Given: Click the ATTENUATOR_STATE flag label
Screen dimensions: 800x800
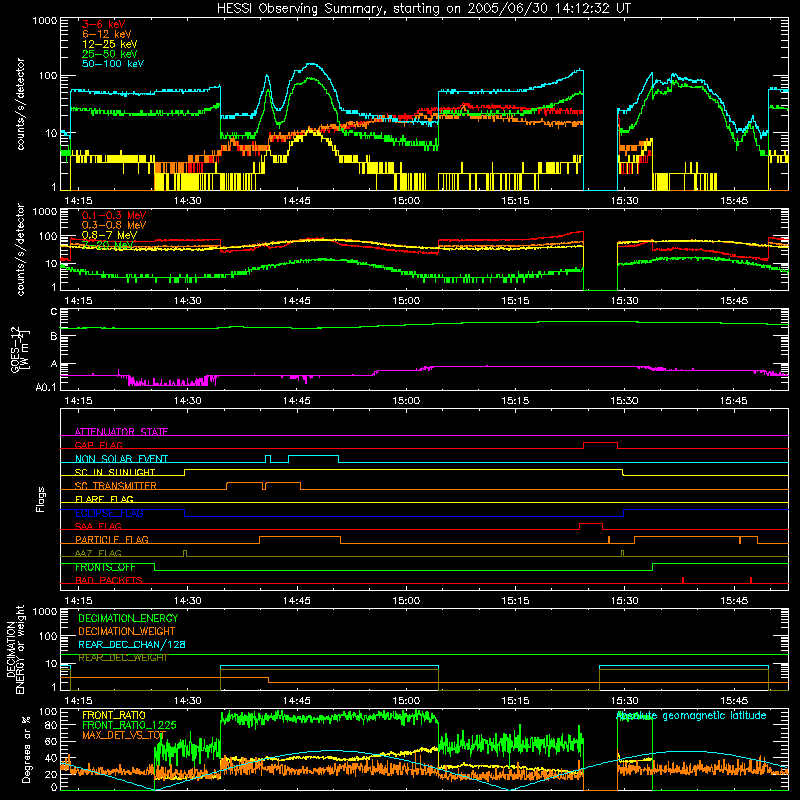Looking at the screenshot, I should tap(121, 432).
